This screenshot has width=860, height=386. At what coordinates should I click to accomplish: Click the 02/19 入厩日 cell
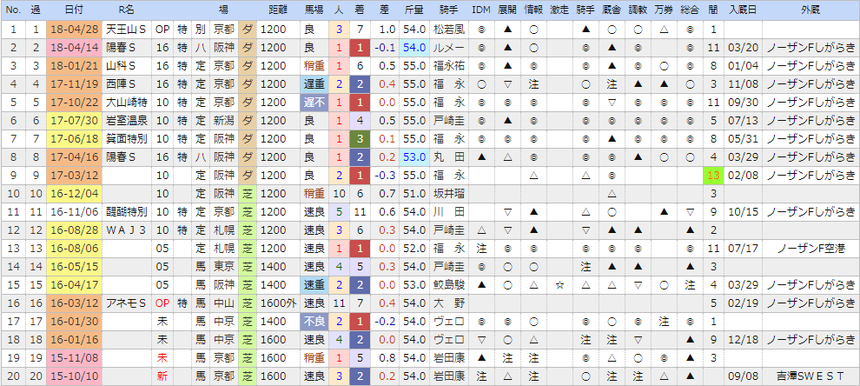(743, 303)
